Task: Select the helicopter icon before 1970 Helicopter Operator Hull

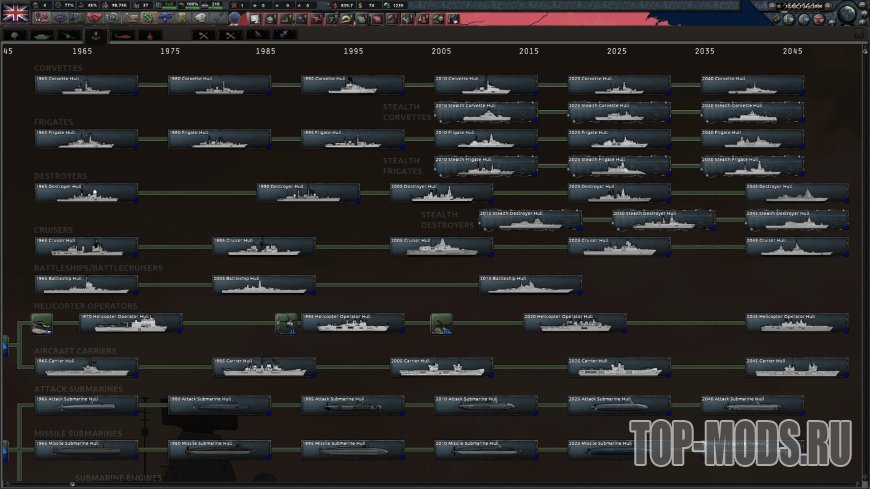Action: 42,322
